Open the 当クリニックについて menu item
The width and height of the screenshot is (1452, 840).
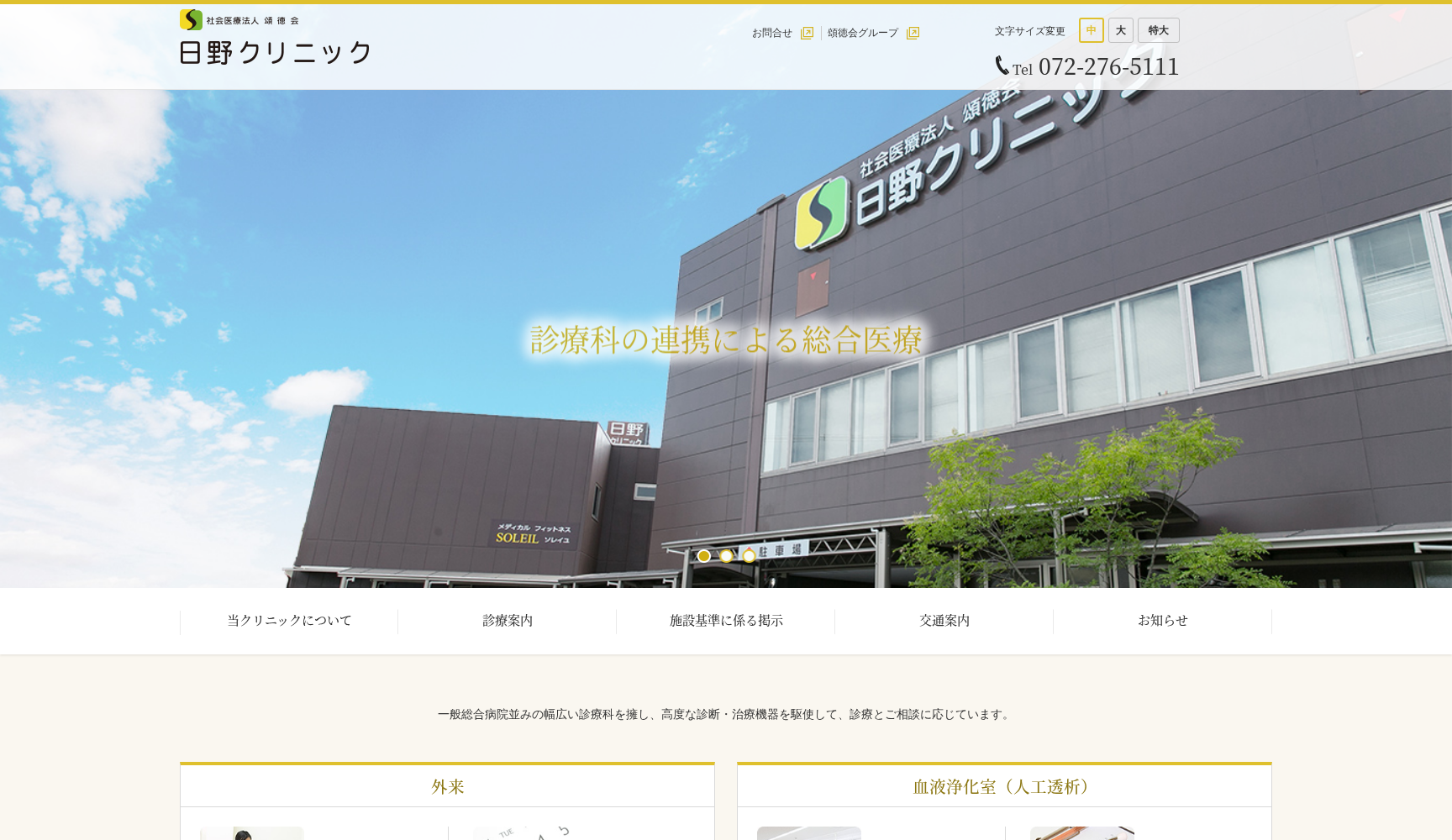click(289, 621)
